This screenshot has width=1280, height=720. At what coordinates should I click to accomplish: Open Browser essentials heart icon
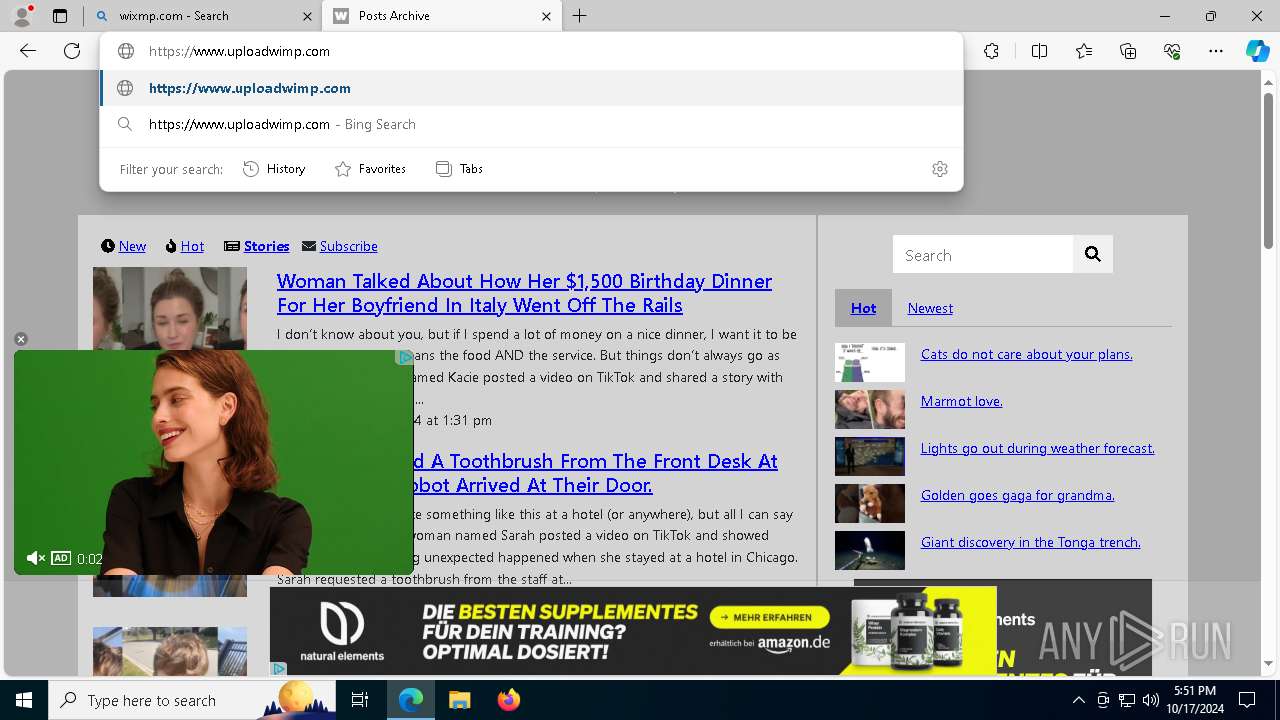click(x=1172, y=51)
